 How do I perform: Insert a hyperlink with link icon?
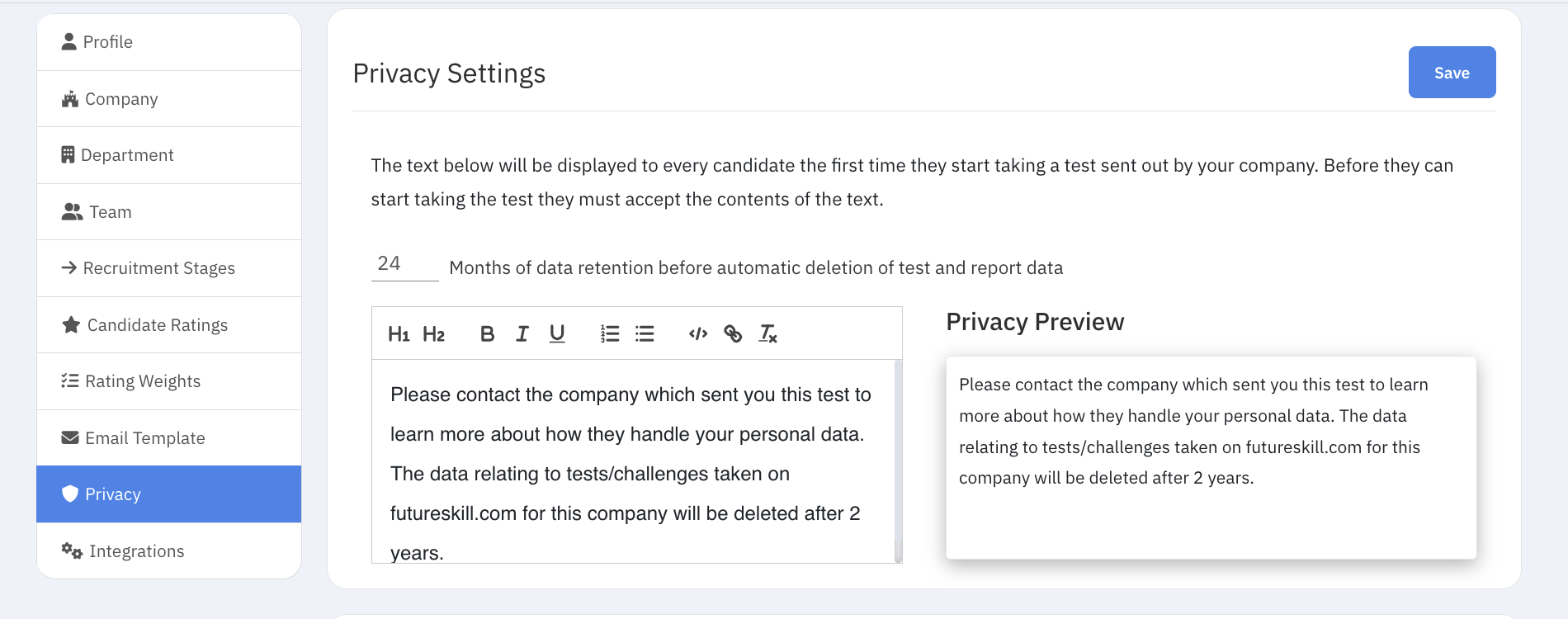[733, 334]
